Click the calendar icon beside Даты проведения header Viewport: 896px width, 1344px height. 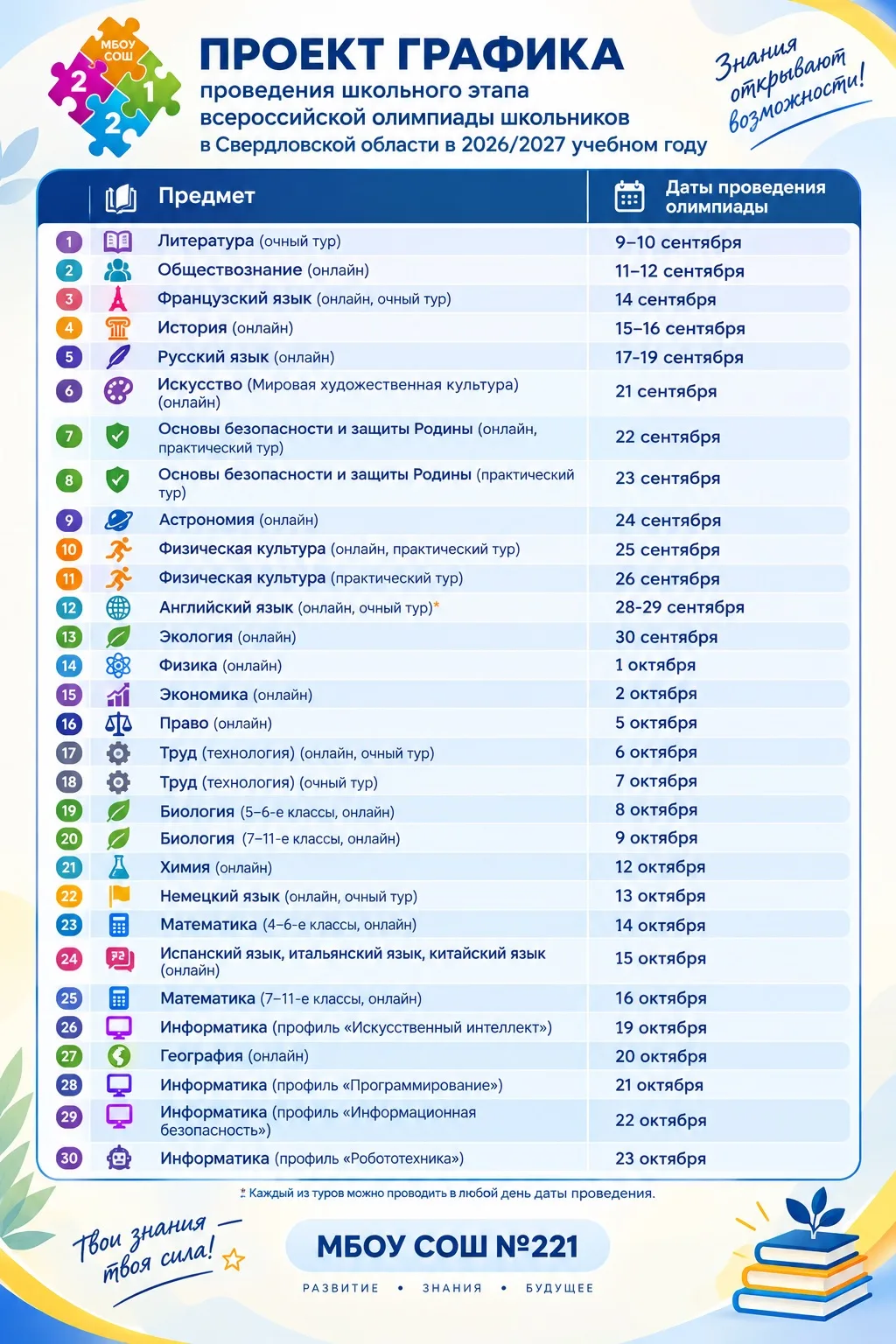click(629, 196)
